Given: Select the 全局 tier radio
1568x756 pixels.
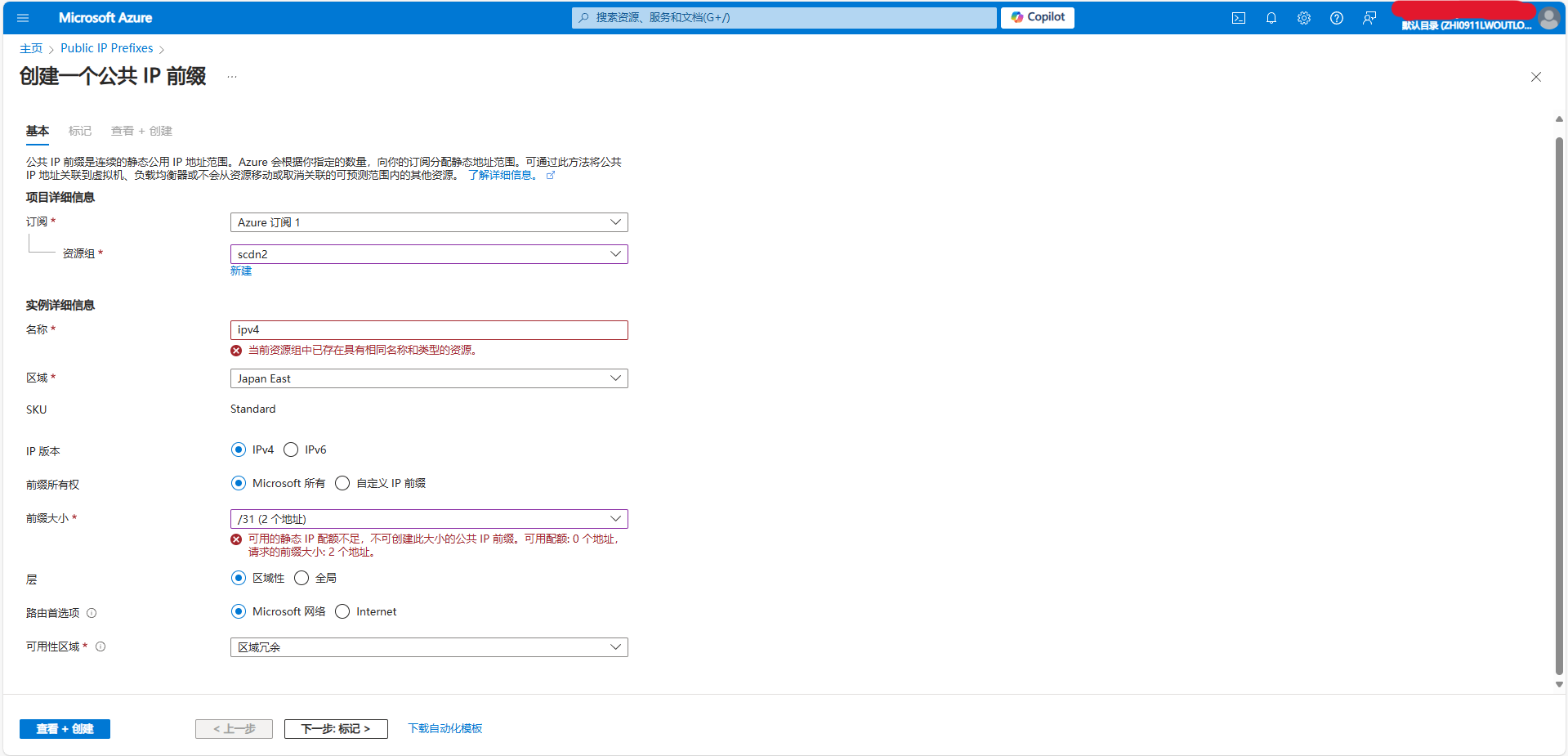Looking at the screenshot, I should click(x=302, y=578).
